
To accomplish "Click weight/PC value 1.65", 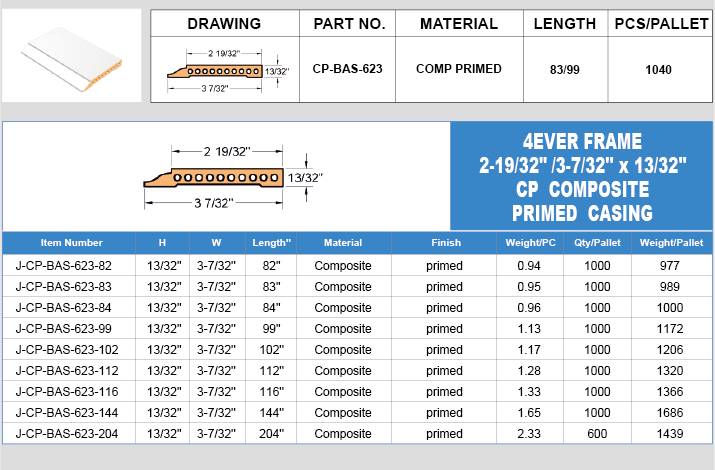I will click(529, 412).
